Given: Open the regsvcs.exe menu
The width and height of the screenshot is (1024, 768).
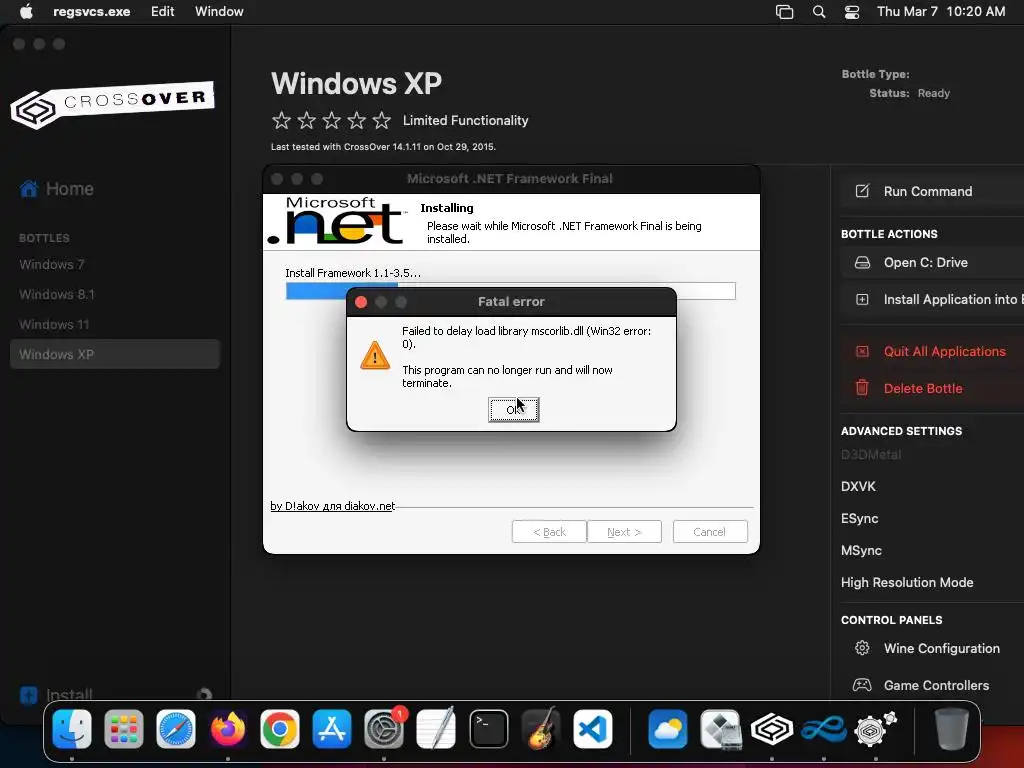Looking at the screenshot, I should (x=91, y=12).
